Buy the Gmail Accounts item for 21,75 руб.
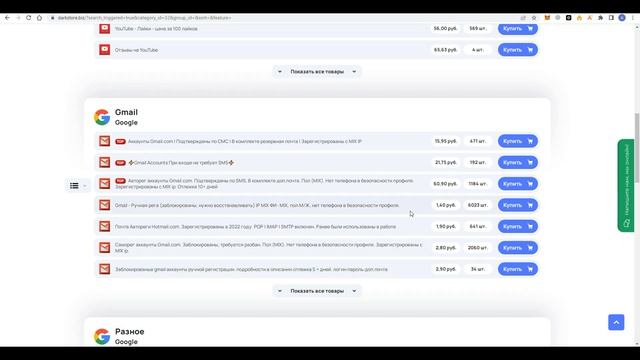 [x=518, y=162]
